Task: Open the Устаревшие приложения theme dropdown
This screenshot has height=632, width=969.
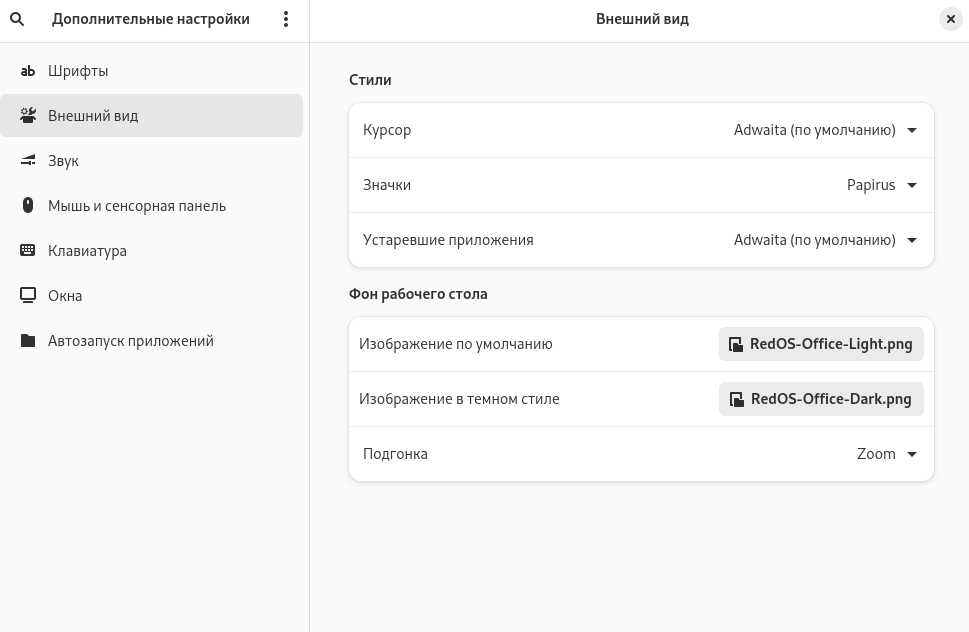Action: click(x=825, y=240)
